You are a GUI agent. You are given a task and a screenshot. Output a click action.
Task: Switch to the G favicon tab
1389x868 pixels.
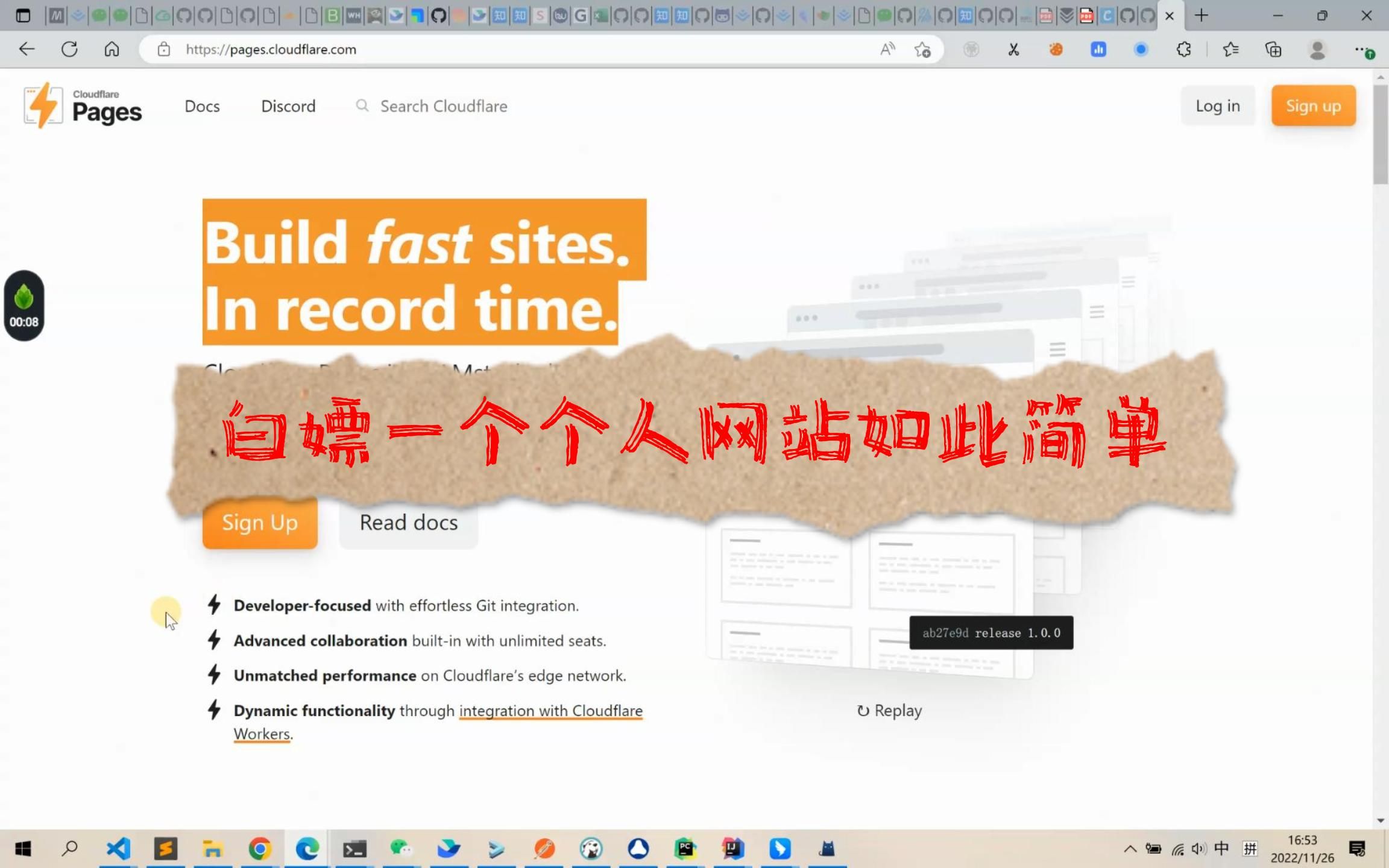(x=581, y=16)
